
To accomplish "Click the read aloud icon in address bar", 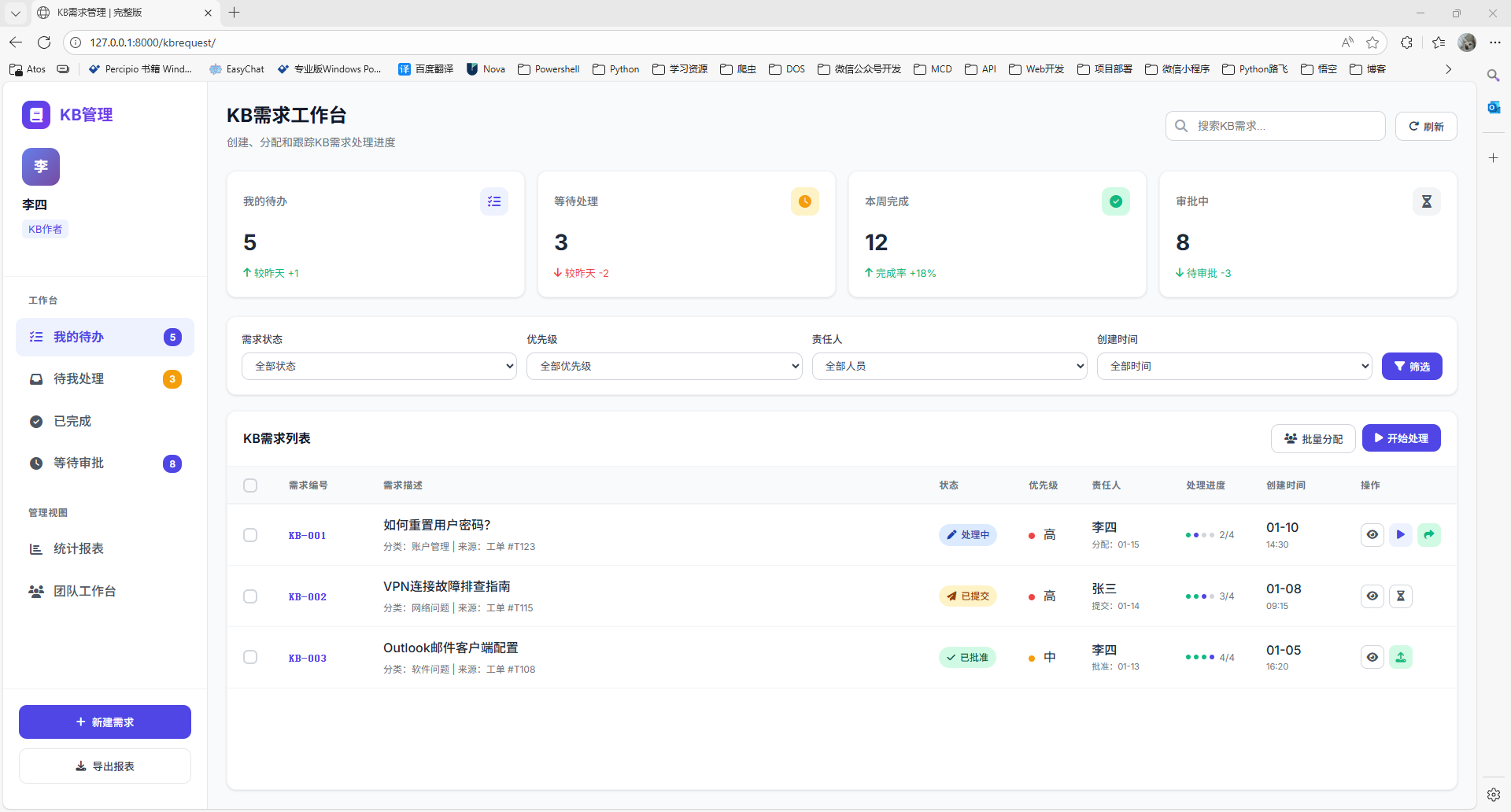I will coord(1348,42).
